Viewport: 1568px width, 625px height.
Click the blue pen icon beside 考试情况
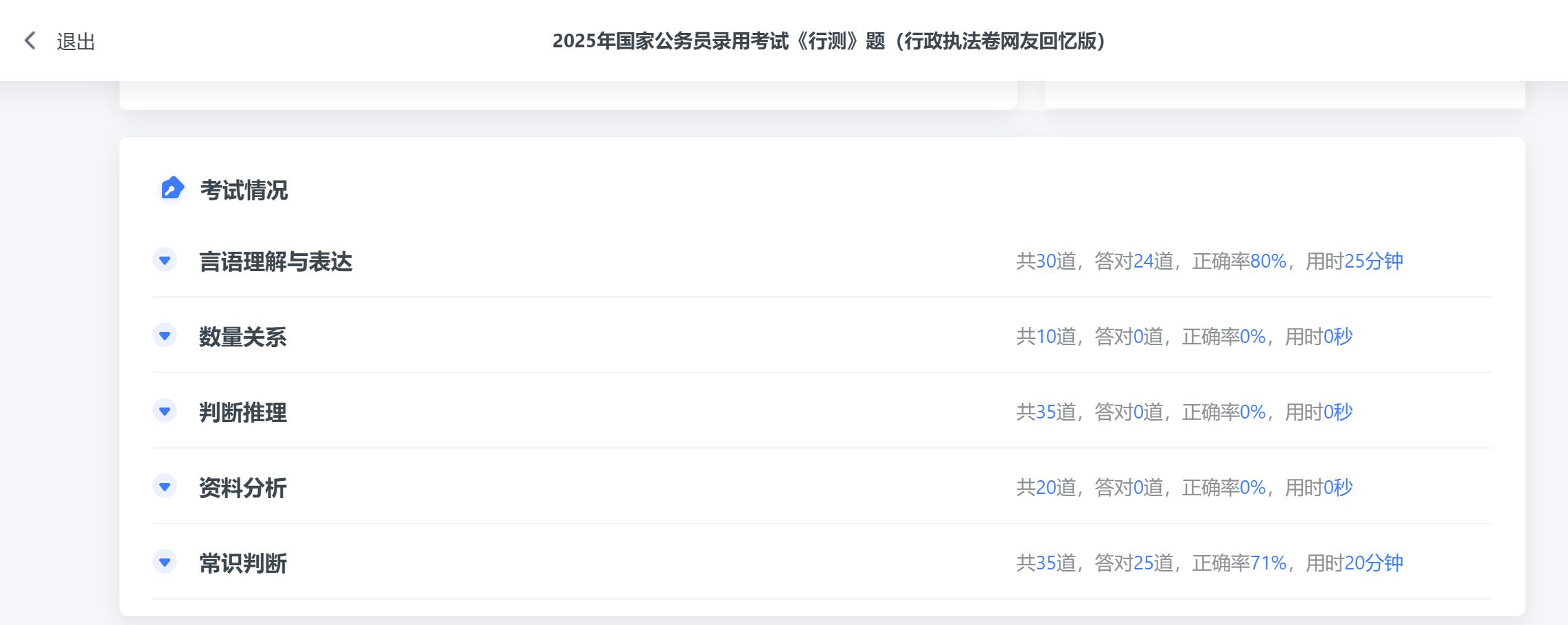pos(172,189)
